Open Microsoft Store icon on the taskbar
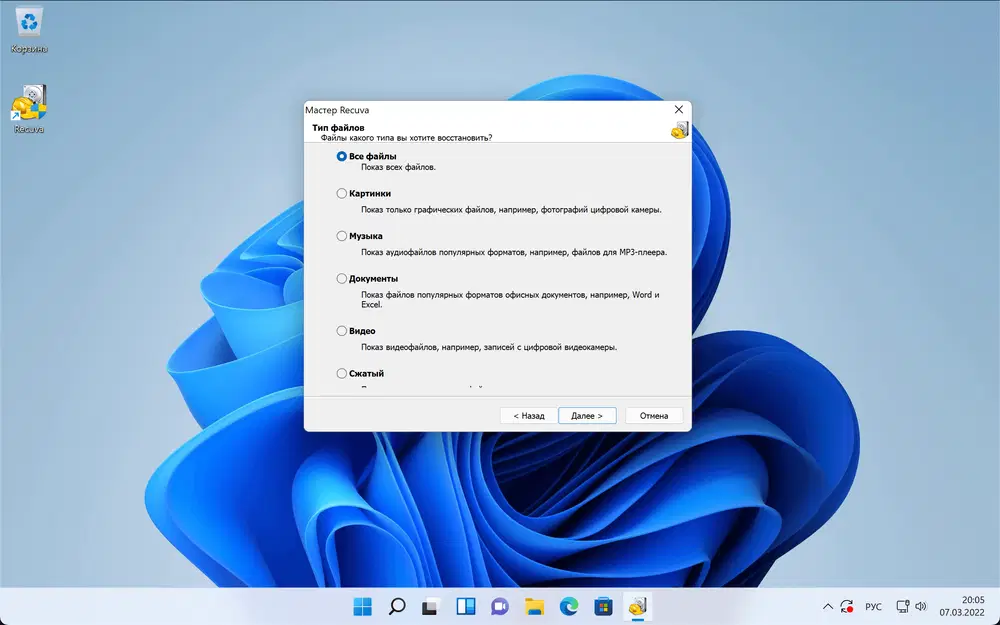 point(603,607)
